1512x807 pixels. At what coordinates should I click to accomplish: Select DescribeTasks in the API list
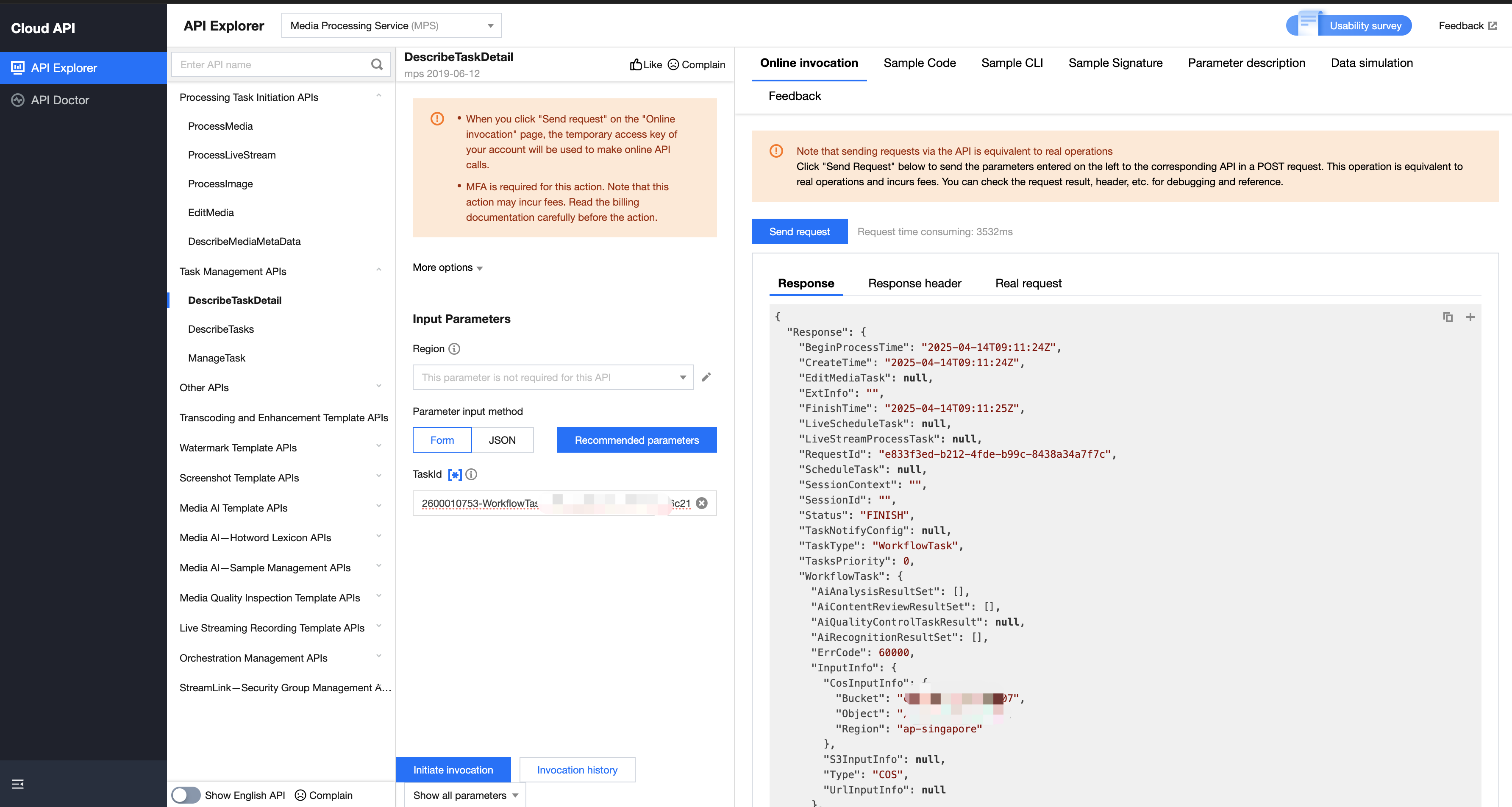coord(221,329)
